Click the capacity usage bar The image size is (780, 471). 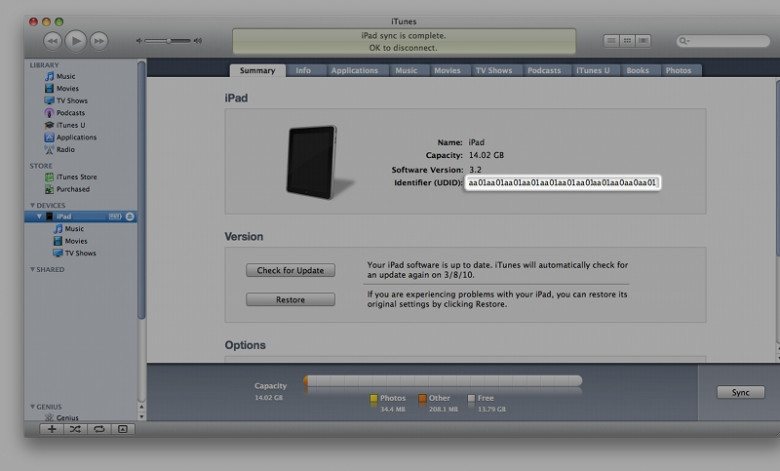tap(443, 381)
